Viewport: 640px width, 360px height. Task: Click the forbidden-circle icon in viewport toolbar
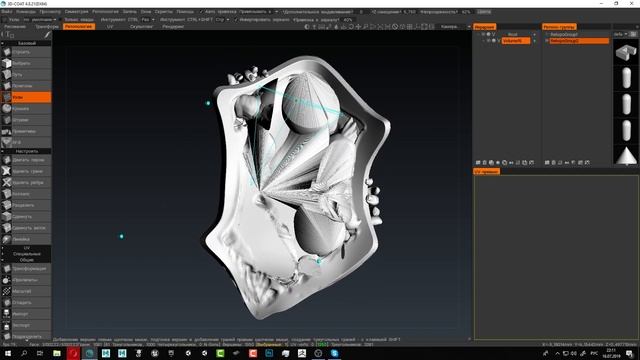pos(395,27)
